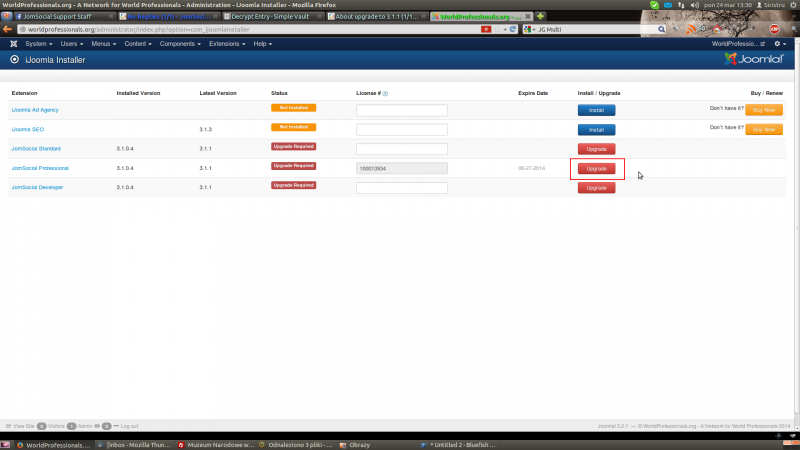This screenshot has height=450, width=800.
Task: Click Not Installed badge for iJoomla SEO
Action: [x=293, y=127]
